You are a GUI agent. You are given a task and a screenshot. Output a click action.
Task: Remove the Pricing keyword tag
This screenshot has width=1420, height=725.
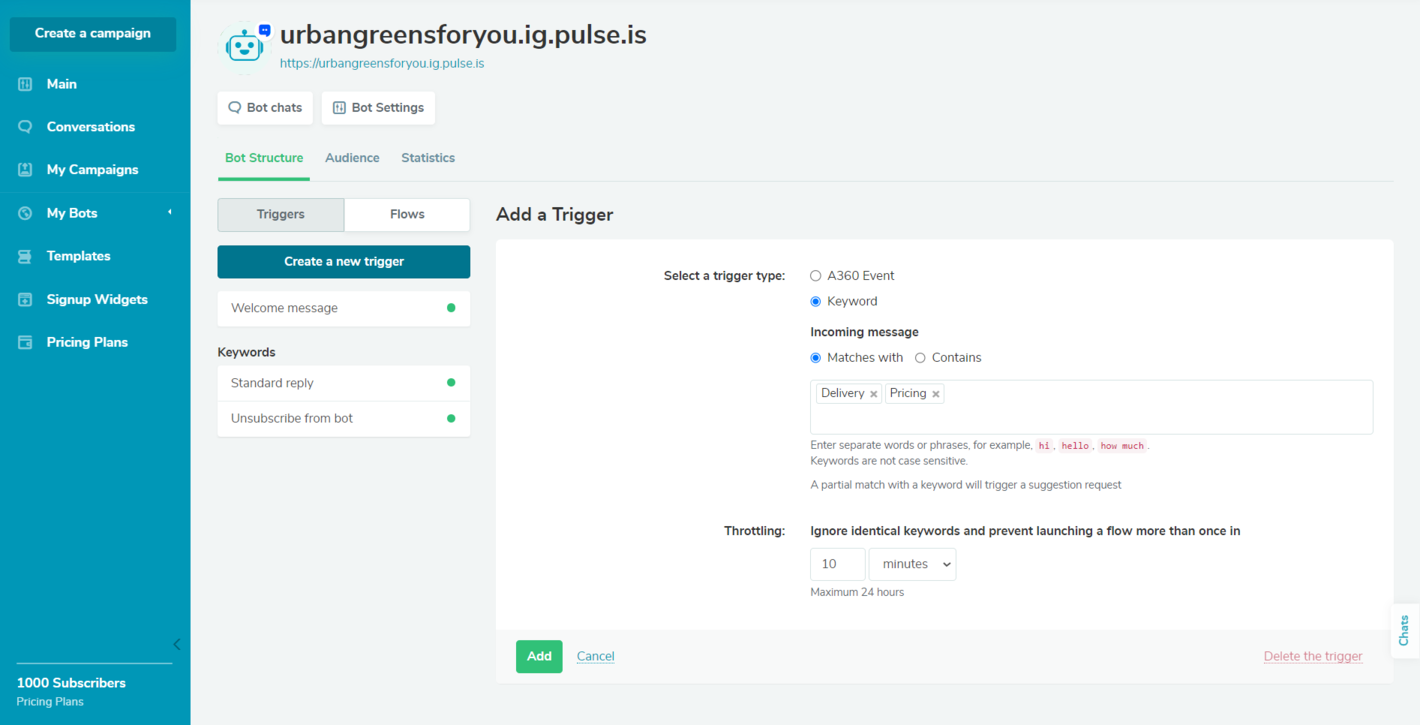(936, 394)
